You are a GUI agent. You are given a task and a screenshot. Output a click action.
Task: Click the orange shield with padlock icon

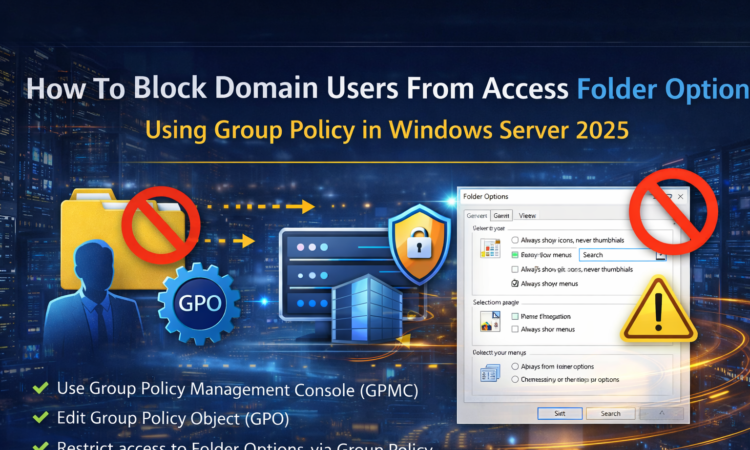click(x=419, y=244)
